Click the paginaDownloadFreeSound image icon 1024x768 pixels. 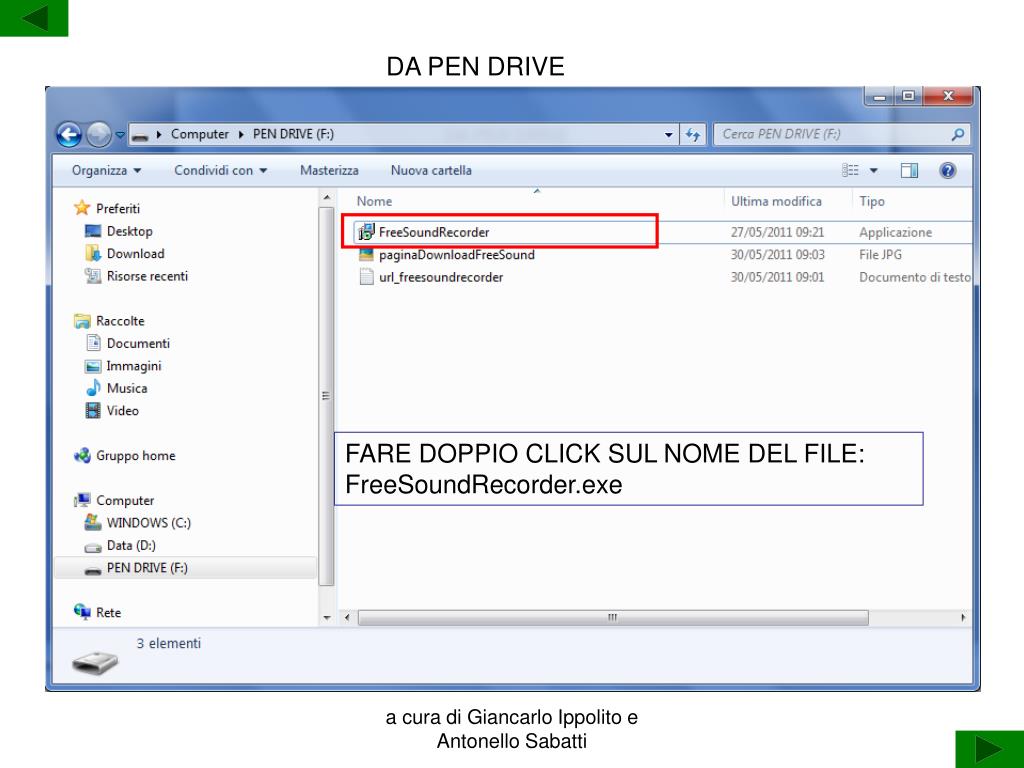366,254
